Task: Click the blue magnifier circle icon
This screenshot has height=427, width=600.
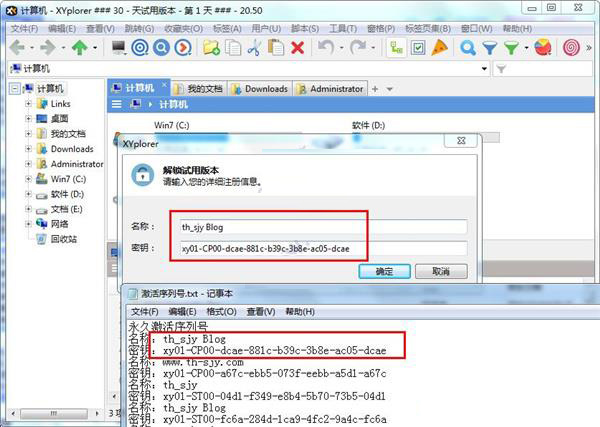Action: coord(161,48)
